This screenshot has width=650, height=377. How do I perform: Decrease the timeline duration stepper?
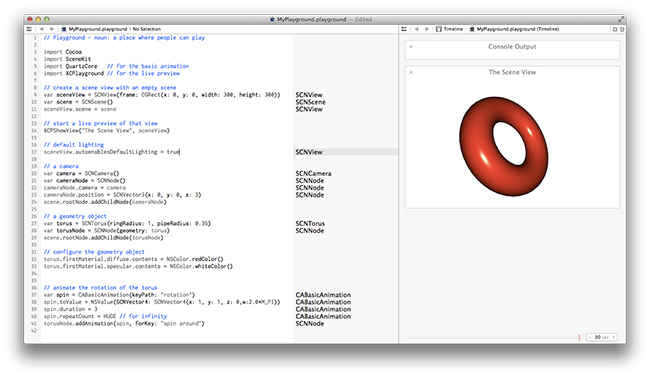[590, 337]
